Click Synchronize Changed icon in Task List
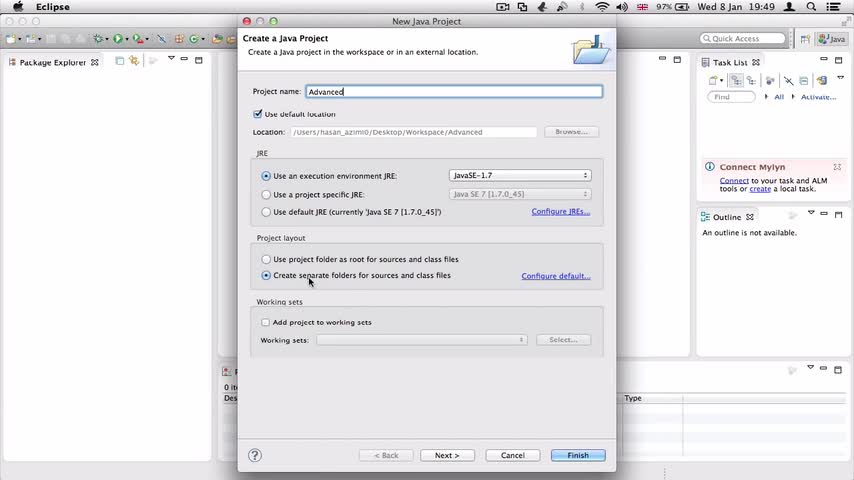 822,81
